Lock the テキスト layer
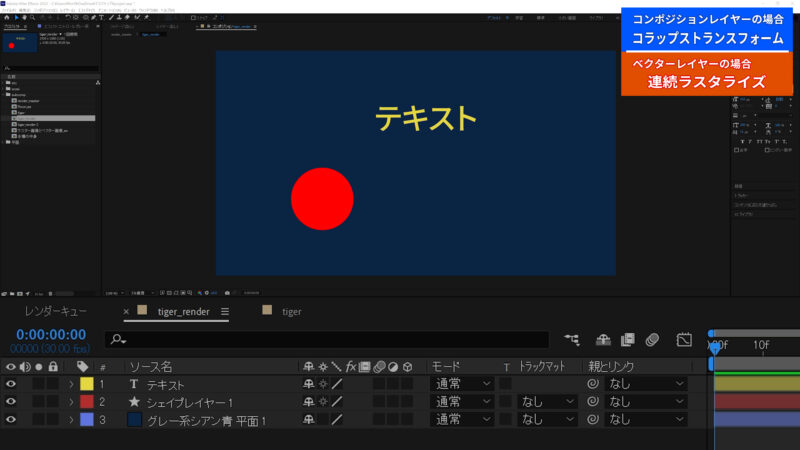The width and height of the screenshot is (800, 450). [53, 384]
